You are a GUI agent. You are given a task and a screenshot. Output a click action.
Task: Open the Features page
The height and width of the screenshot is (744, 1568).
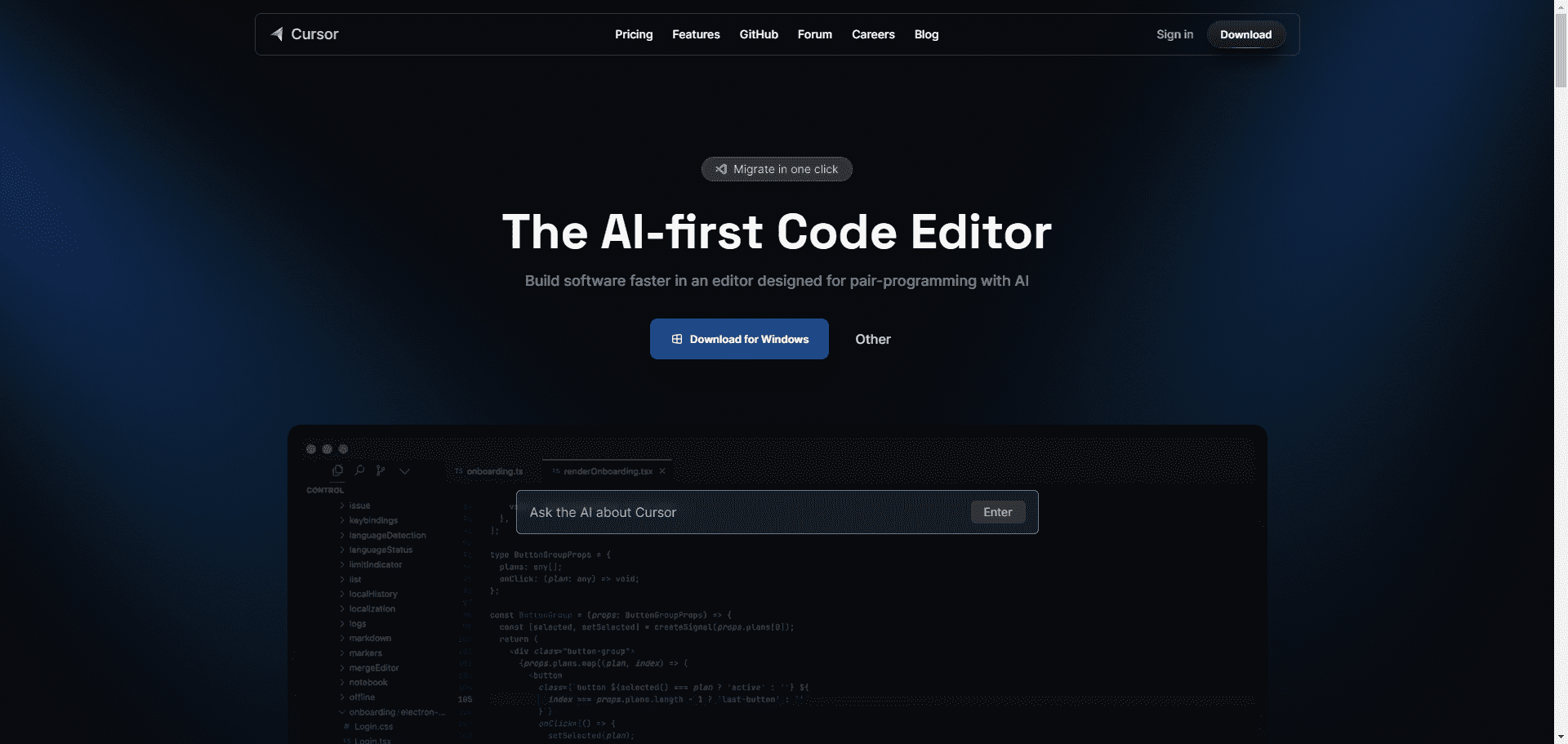click(696, 34)
